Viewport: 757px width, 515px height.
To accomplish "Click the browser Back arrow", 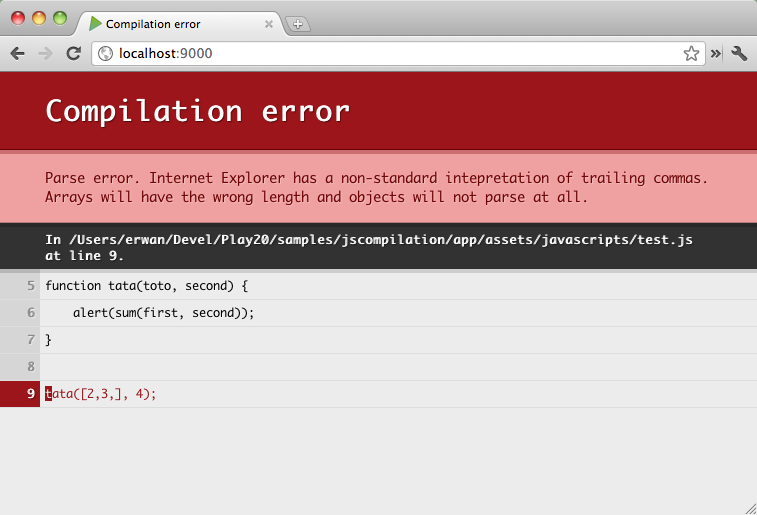I will (18, 54).
